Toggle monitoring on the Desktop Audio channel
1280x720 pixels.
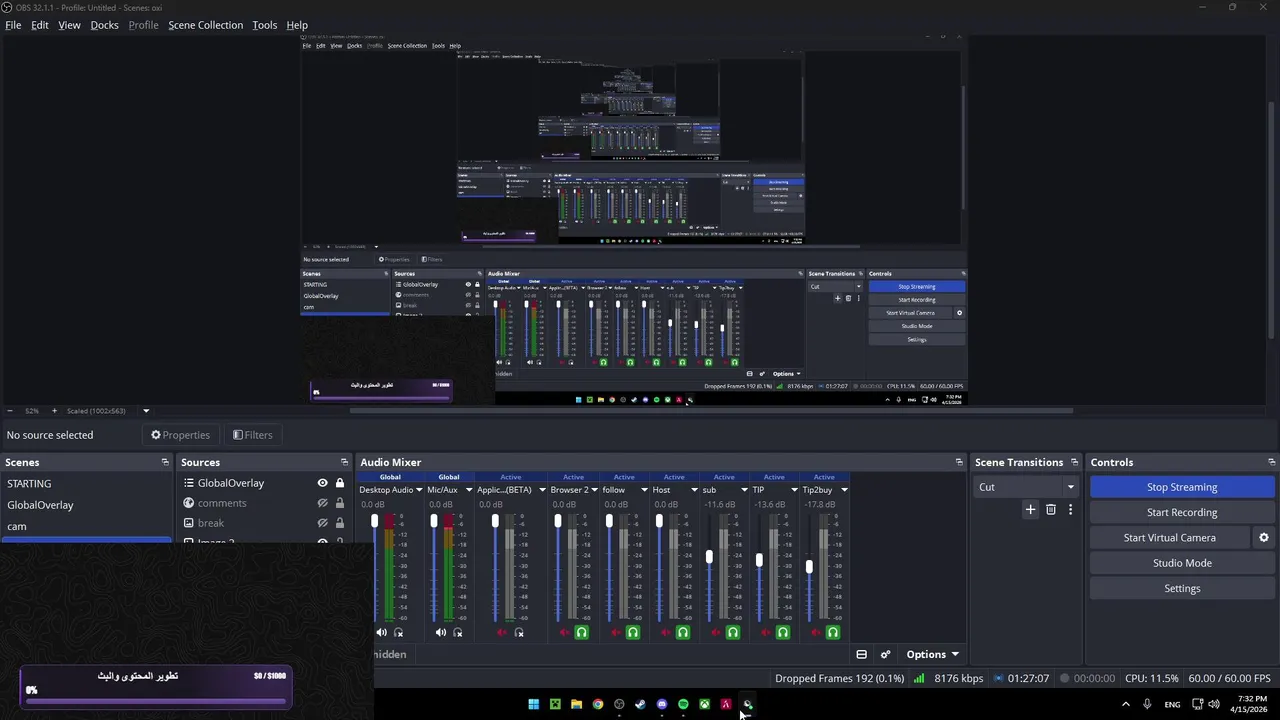pyautogui.click(x=398, y=632)
